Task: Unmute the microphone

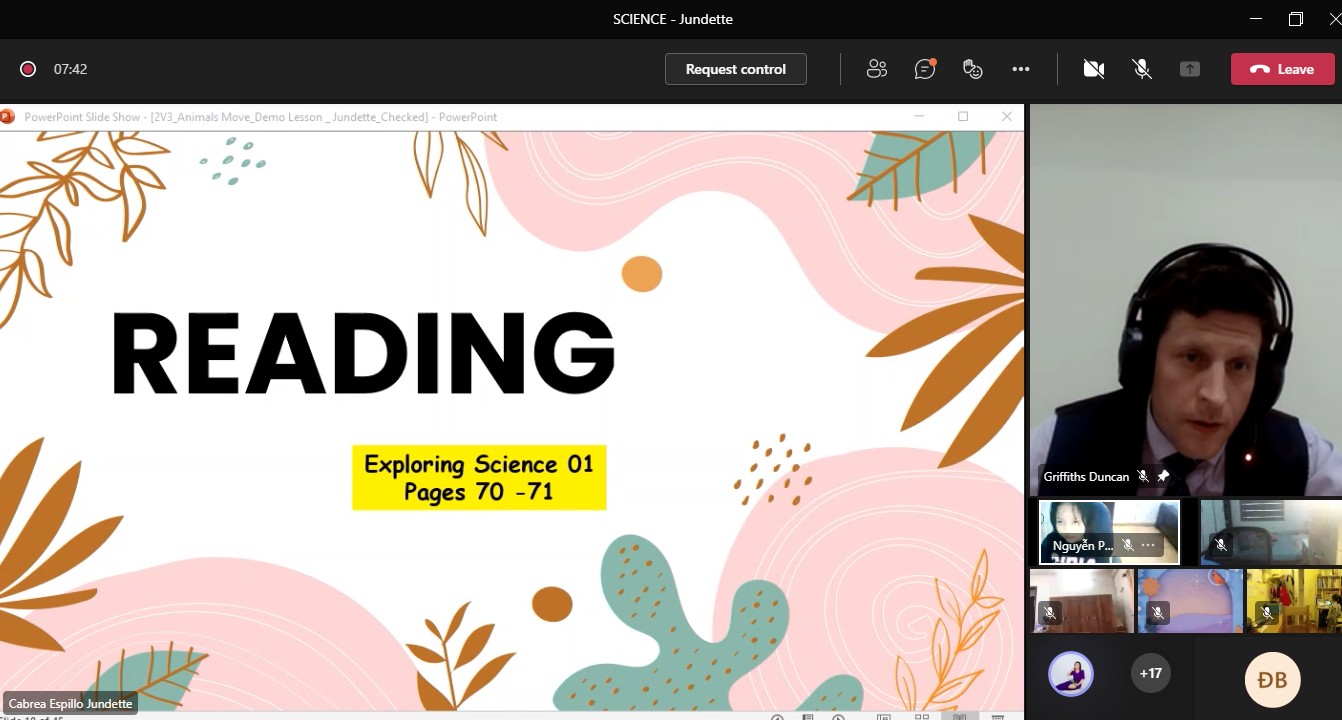Action: click(x=1141, y=69)
